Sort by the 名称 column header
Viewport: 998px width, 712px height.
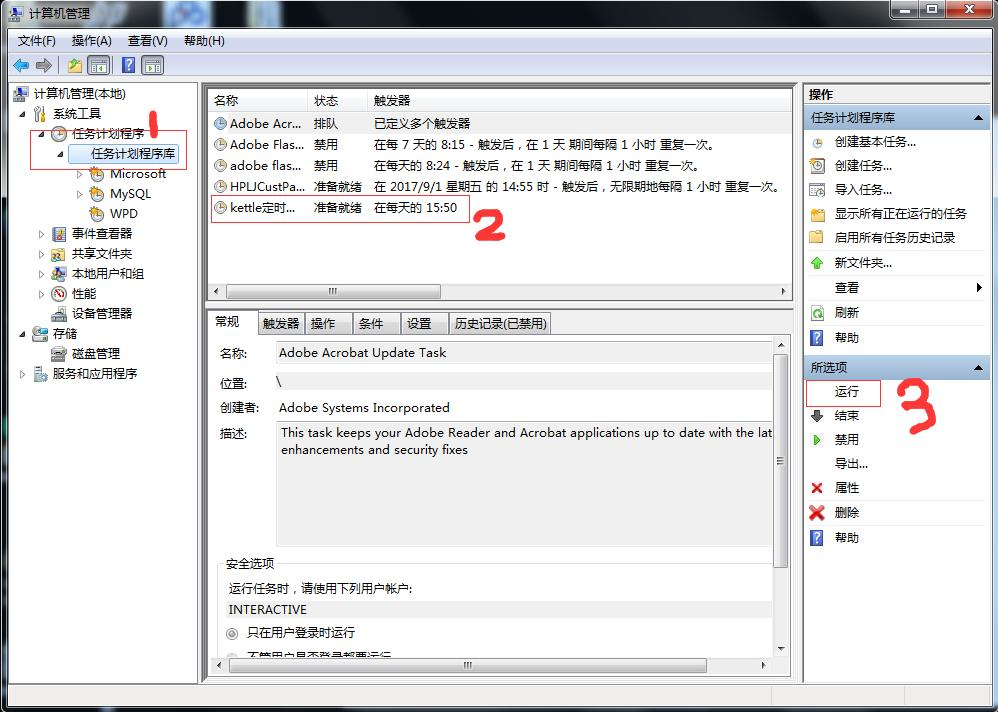[258, 101]
